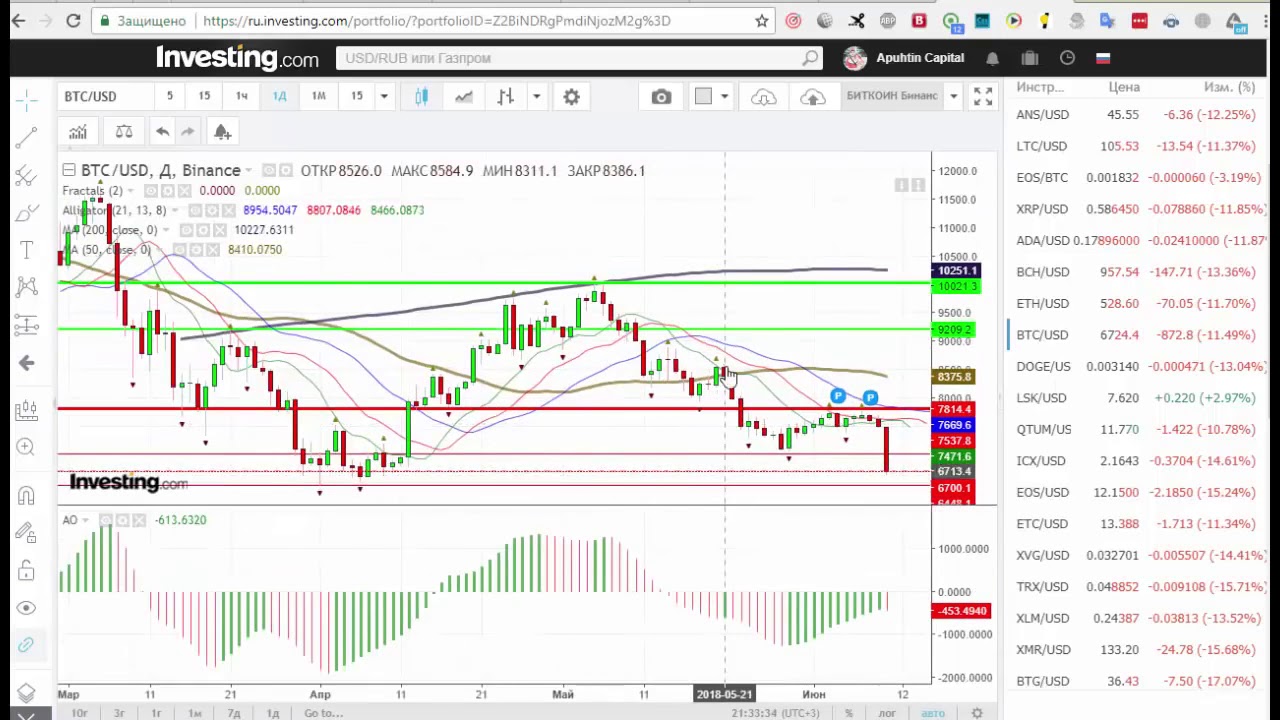Screen dimensions: 1280x720
Task: Save chart layout to cloud
Action: point(812,96)
